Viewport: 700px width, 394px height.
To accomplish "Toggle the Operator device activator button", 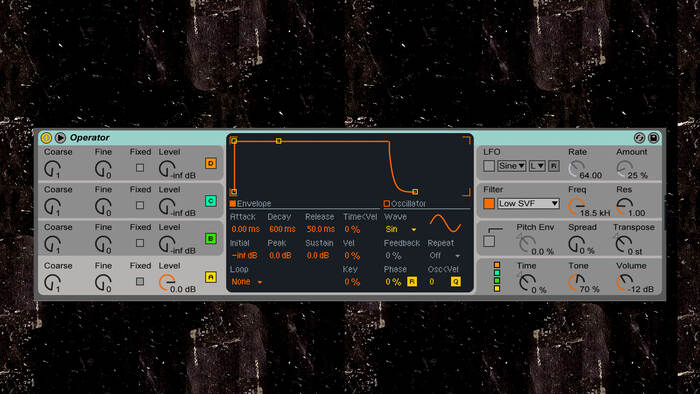I will (x=46, y=137).
